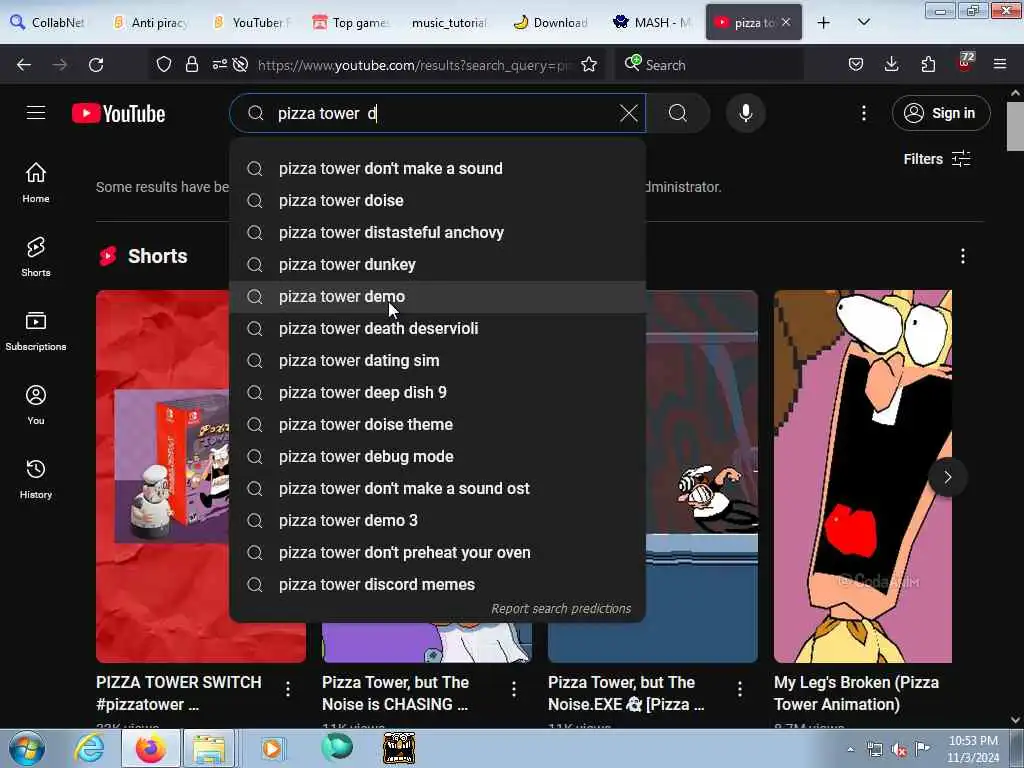The width and height of the screenshot is (1024, 768).
Task: Select the suggestion pizza tower demo
Action: tap(438, 296)
